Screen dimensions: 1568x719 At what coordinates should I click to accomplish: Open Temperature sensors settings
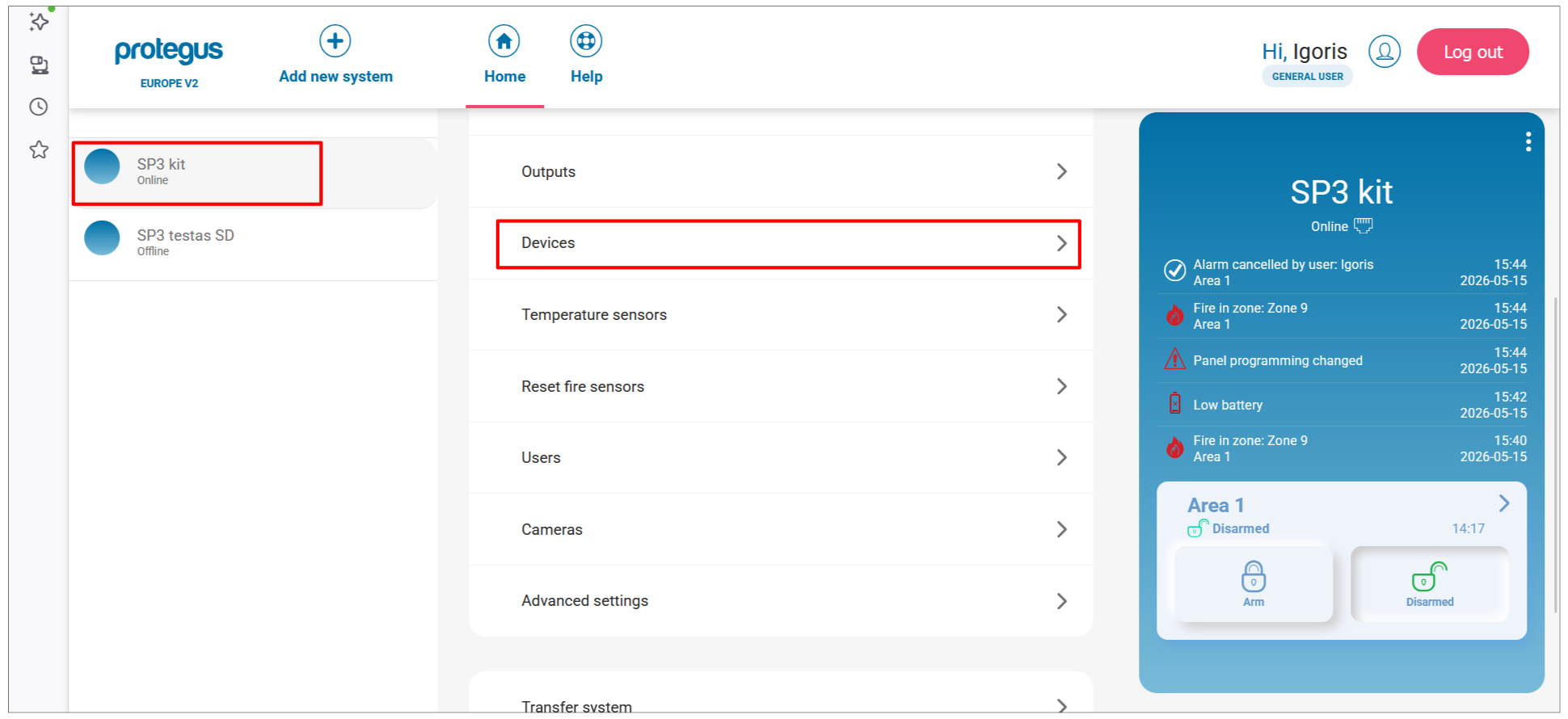click(781, 314)
